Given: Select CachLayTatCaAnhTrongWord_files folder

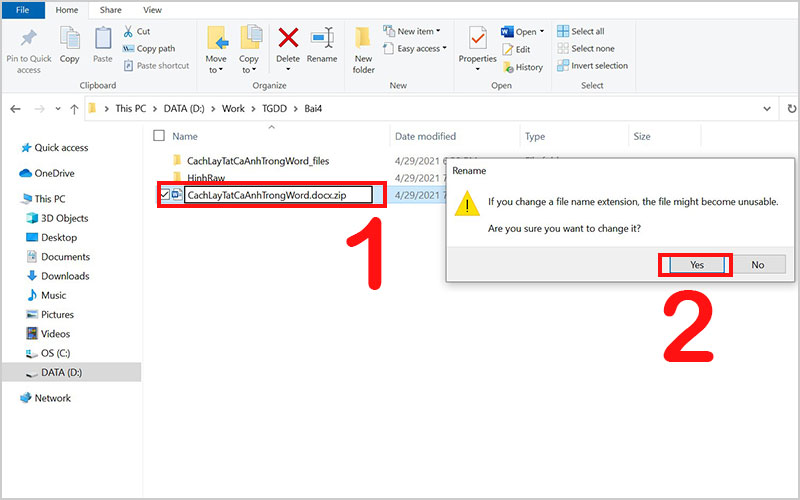Looking at the screenshot, I should tap(258, 161).
